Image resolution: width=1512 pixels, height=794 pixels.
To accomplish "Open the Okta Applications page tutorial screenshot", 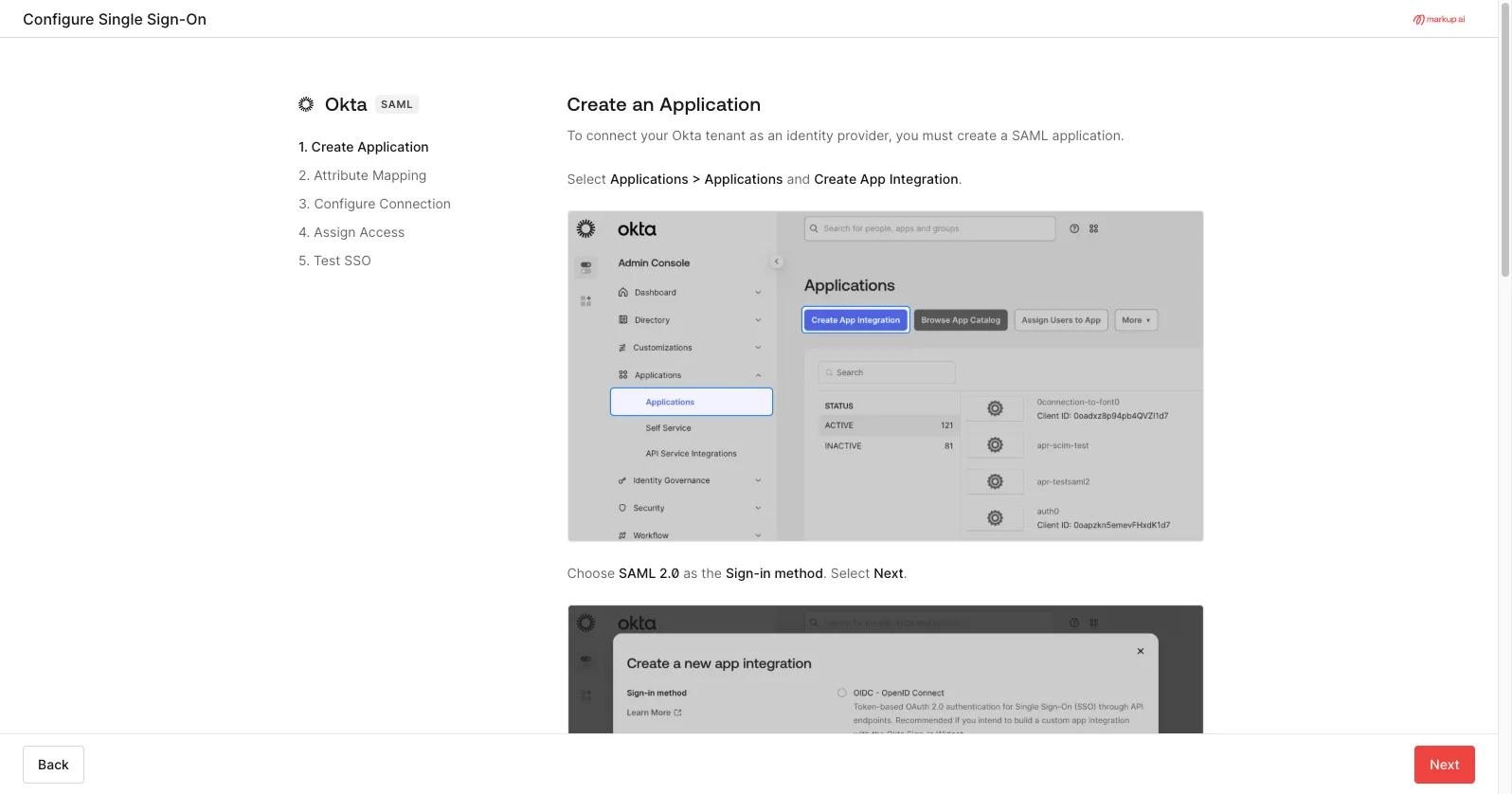I will 886,376.
